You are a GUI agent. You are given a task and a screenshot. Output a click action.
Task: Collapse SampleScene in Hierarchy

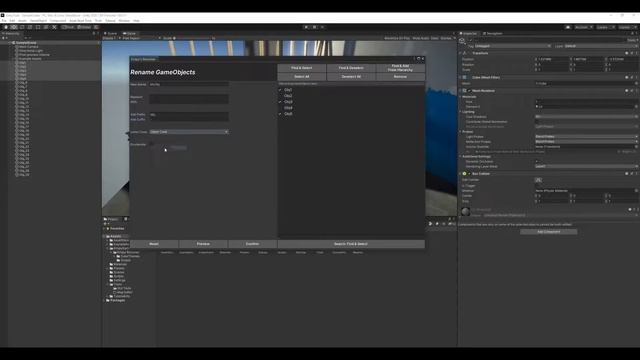tap(10, 42)
